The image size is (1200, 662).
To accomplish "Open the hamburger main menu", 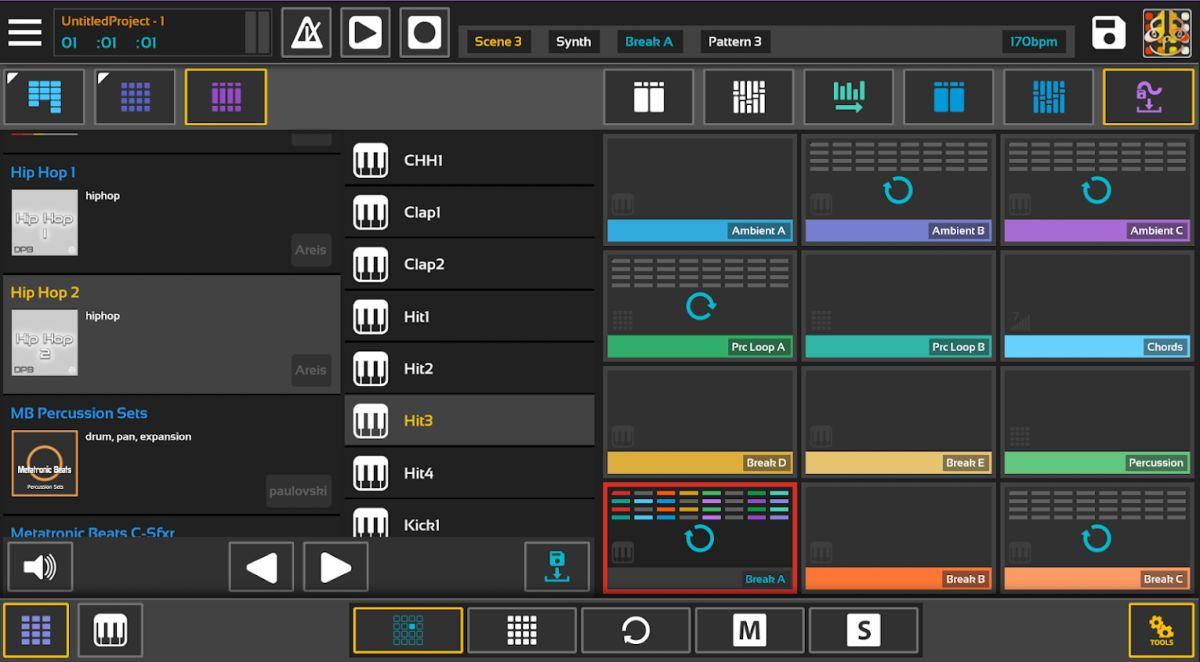I will point(25,32).
